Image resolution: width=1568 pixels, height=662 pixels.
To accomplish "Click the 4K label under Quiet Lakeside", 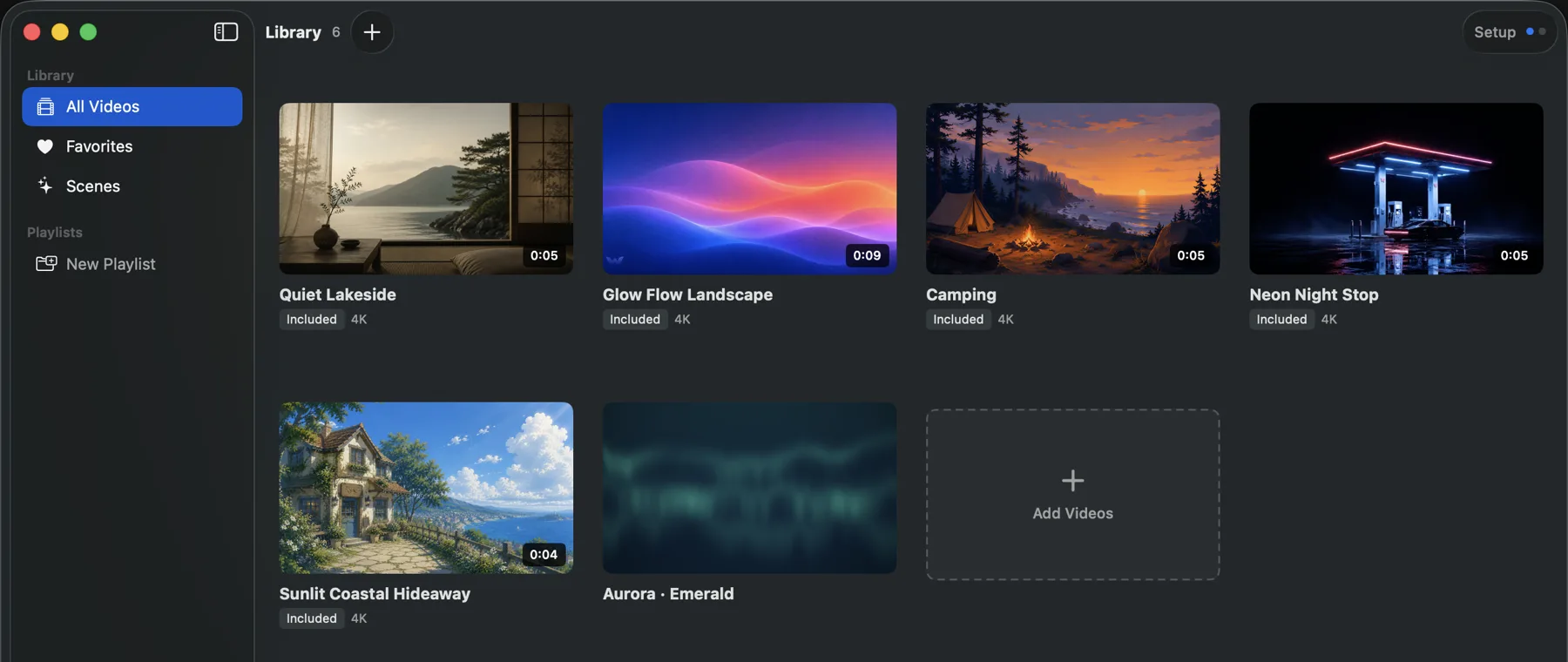I will point(359,320).
